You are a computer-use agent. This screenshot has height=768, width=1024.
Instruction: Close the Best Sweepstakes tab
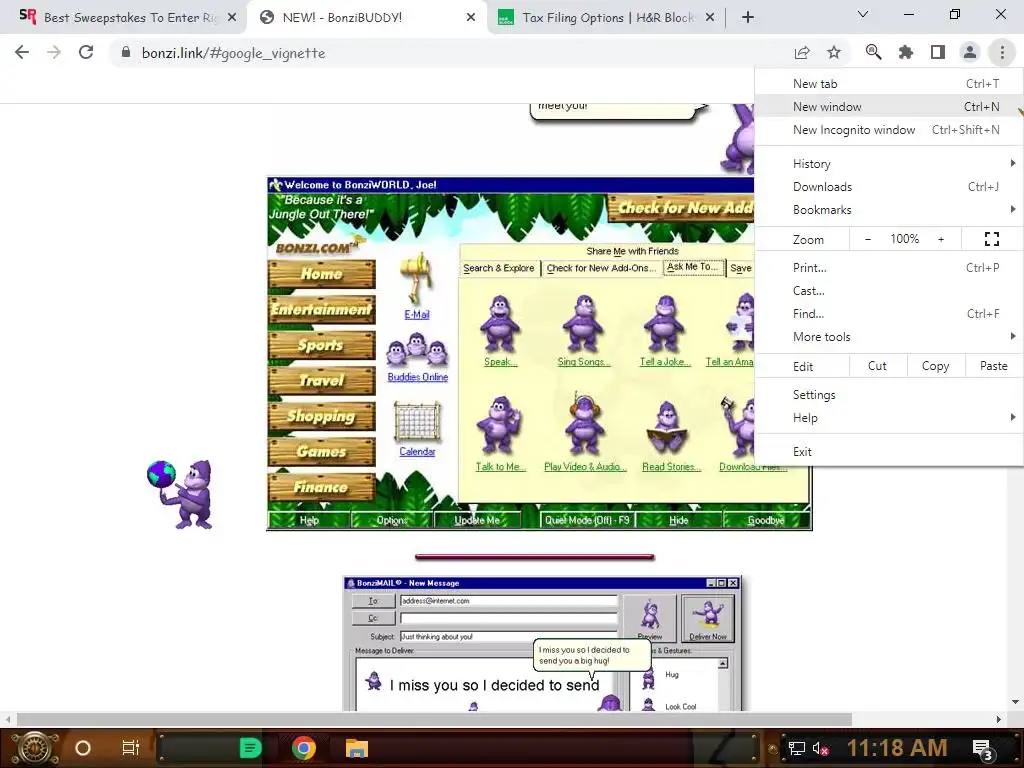tap(232, 18)
